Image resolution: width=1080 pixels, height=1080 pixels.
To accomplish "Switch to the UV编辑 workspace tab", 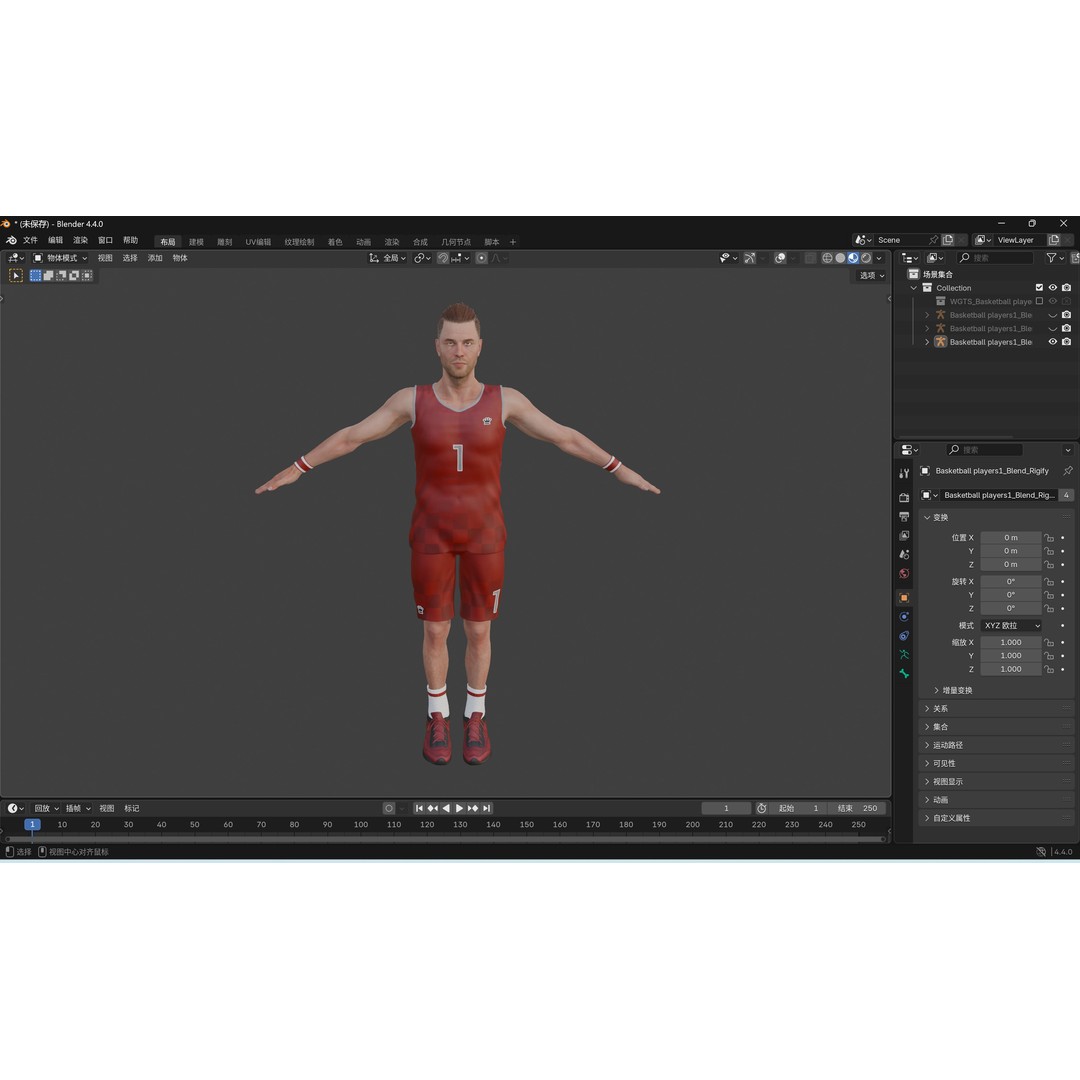I will point(258,242).
